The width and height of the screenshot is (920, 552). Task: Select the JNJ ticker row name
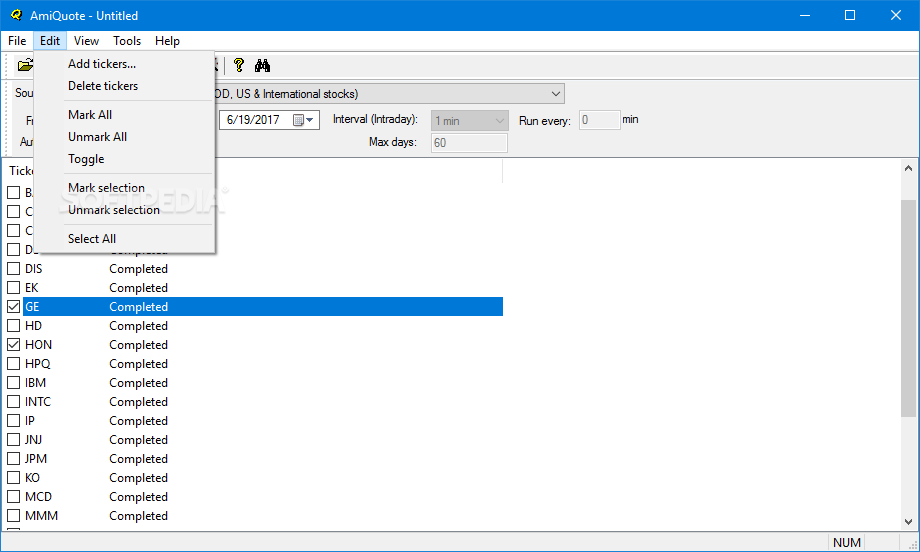point(33,439)
